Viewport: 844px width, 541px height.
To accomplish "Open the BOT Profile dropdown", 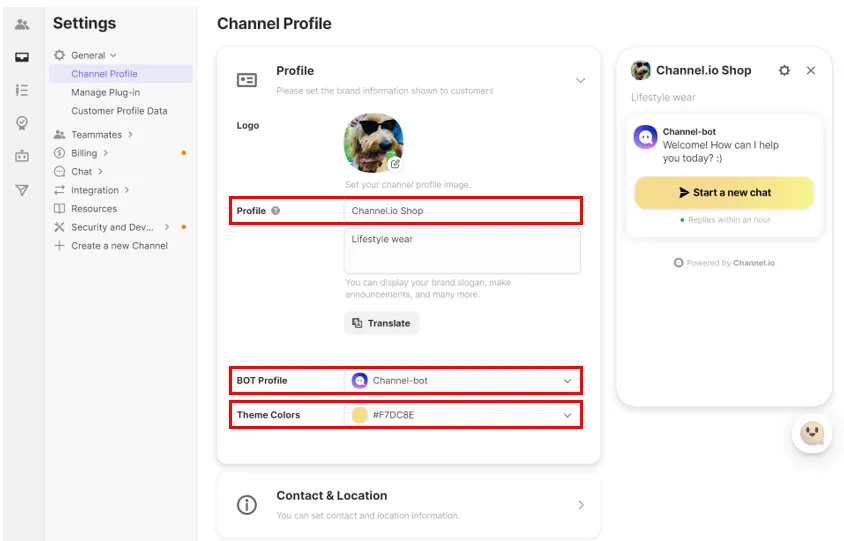I will pyautogui.click(x=462, y=381).
